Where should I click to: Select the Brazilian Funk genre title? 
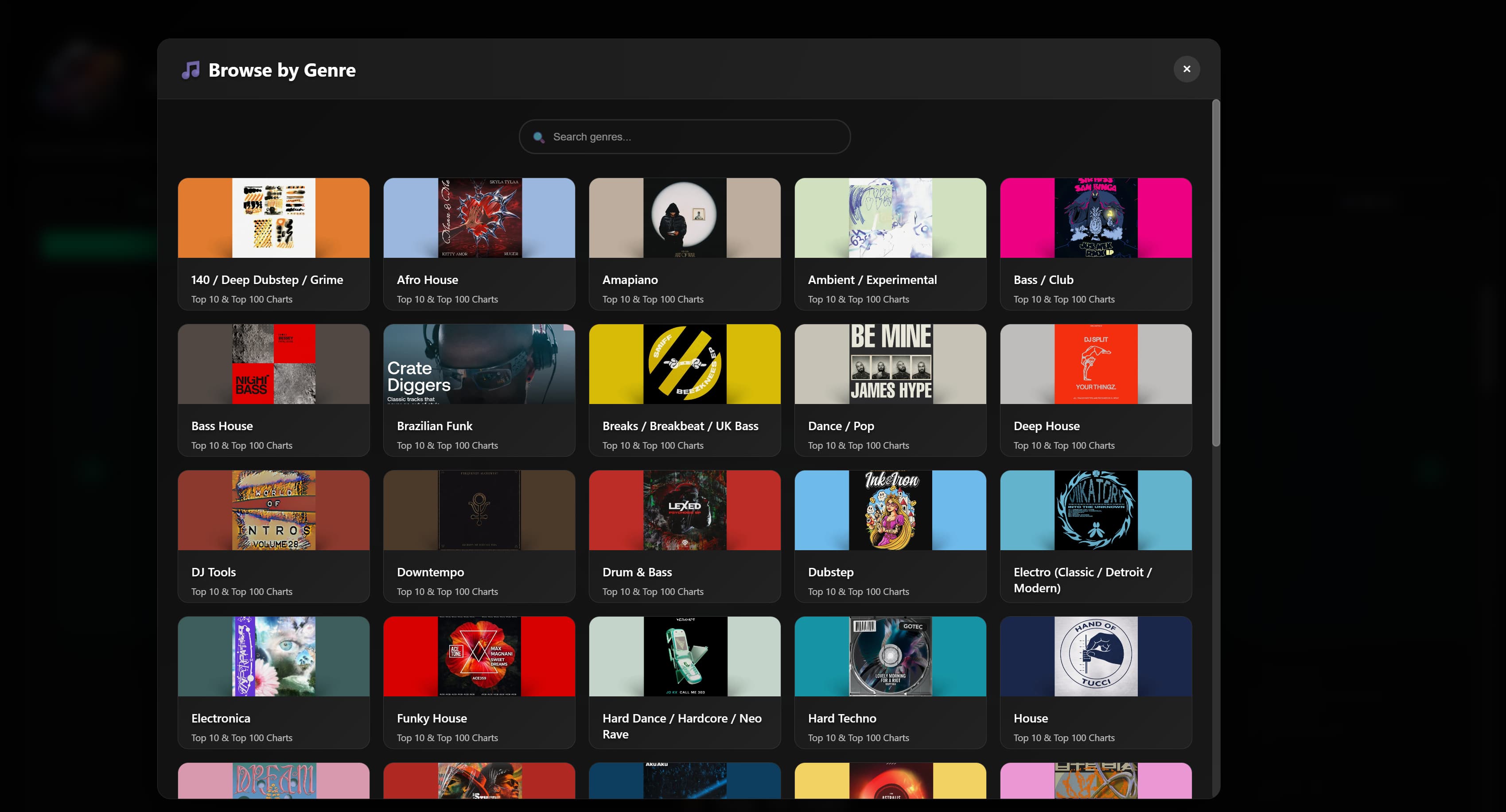click(x=434, y=426)
